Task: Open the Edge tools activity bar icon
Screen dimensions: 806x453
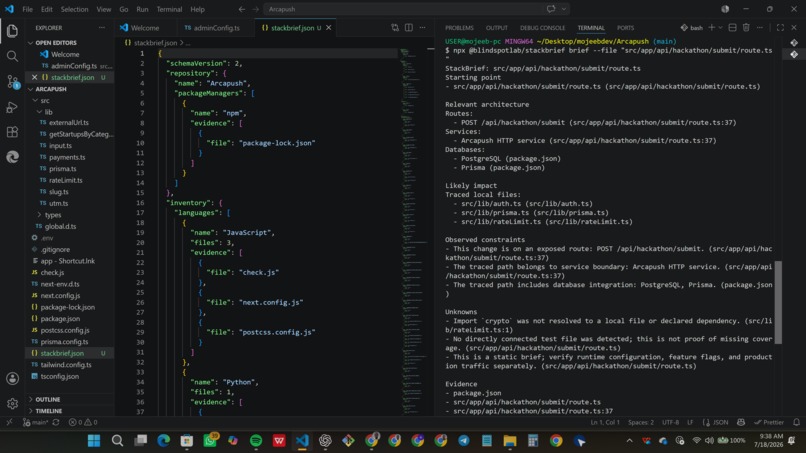Action: click(x=12, y=157)
